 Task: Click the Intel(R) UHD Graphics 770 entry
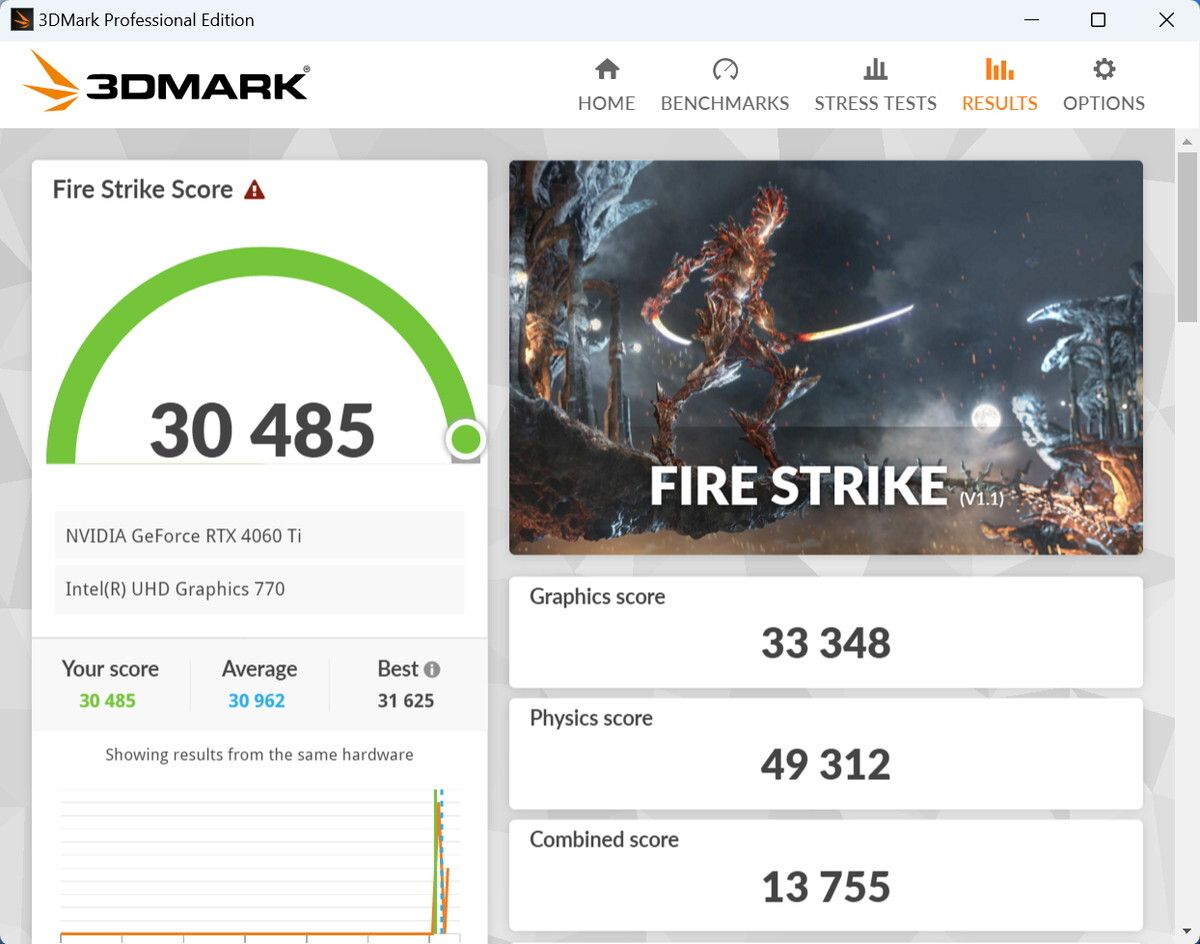pyautogui.click(x=259, y=589)
